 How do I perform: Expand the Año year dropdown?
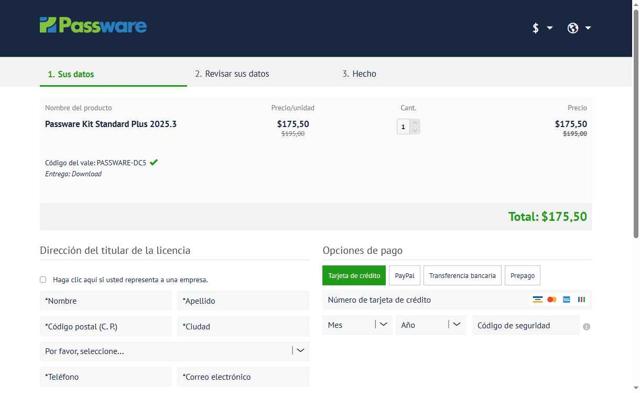coord(431,325)
